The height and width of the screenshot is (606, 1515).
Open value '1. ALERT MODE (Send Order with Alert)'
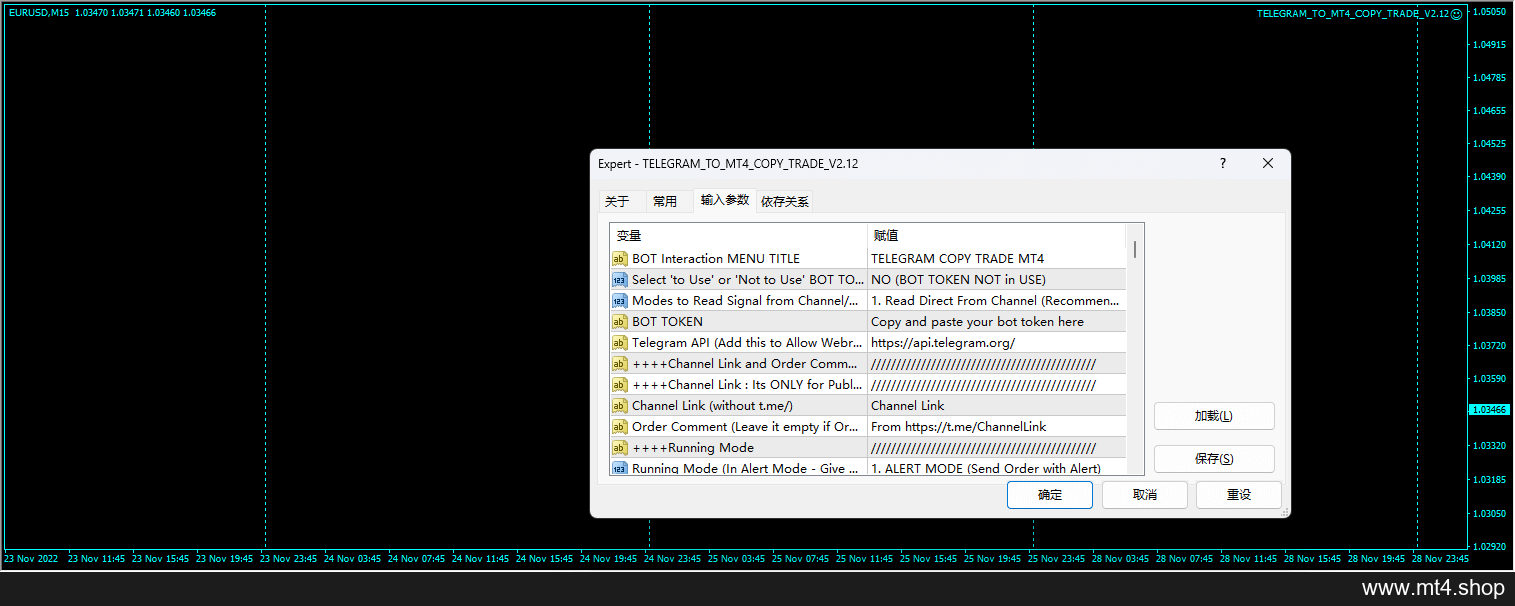point(997,468)
